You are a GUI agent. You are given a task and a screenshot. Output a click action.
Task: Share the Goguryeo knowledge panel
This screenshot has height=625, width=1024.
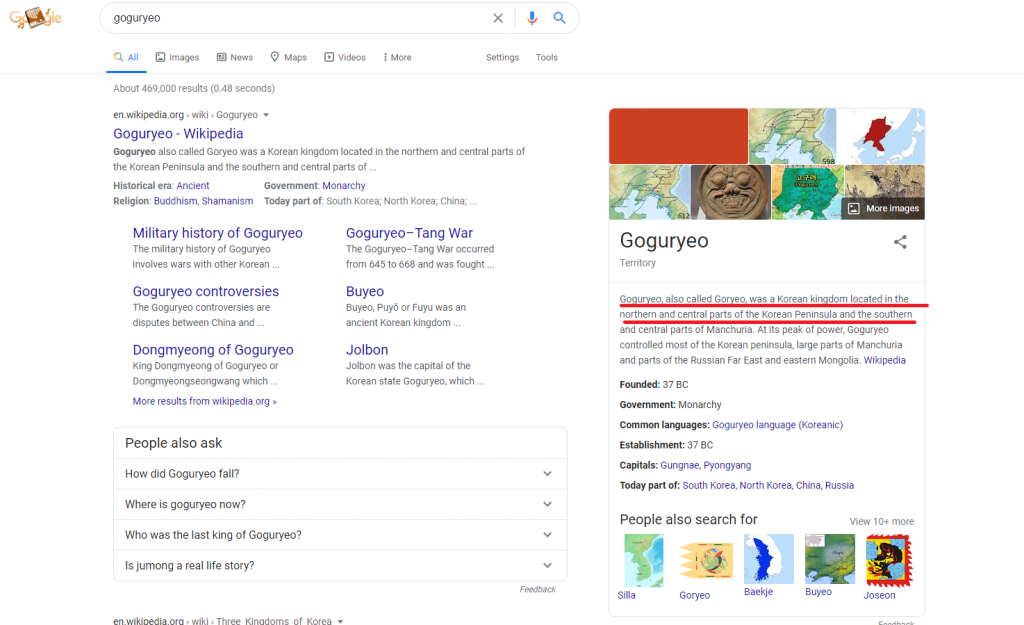(x=900, y=242)
